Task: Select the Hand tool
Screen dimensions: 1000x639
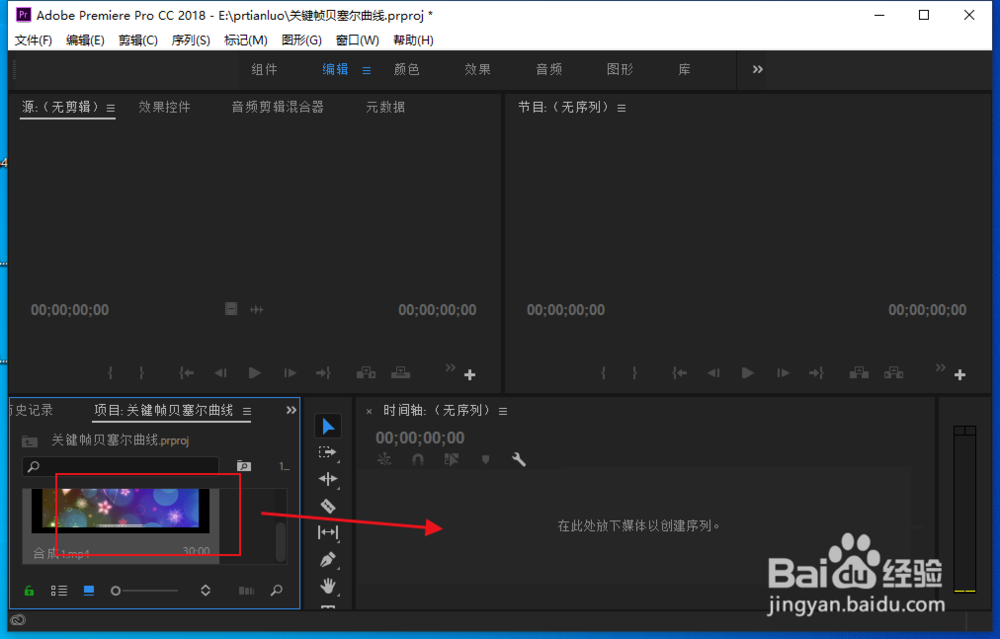Action: pos(328,585)
